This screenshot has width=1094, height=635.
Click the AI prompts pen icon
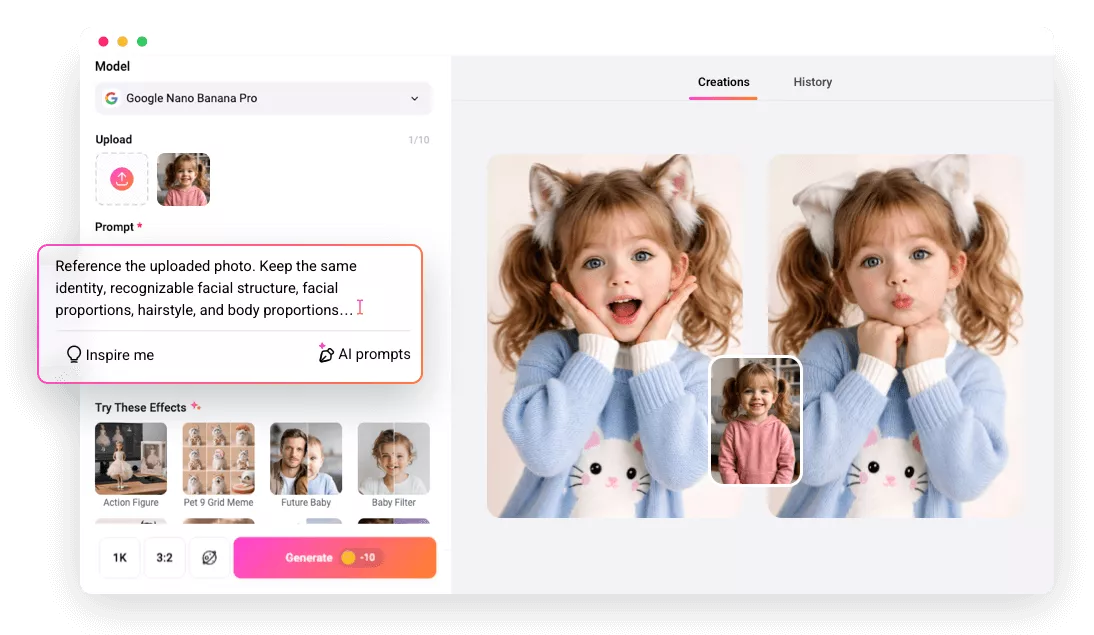pyautogui.click(x=325, y=354)
